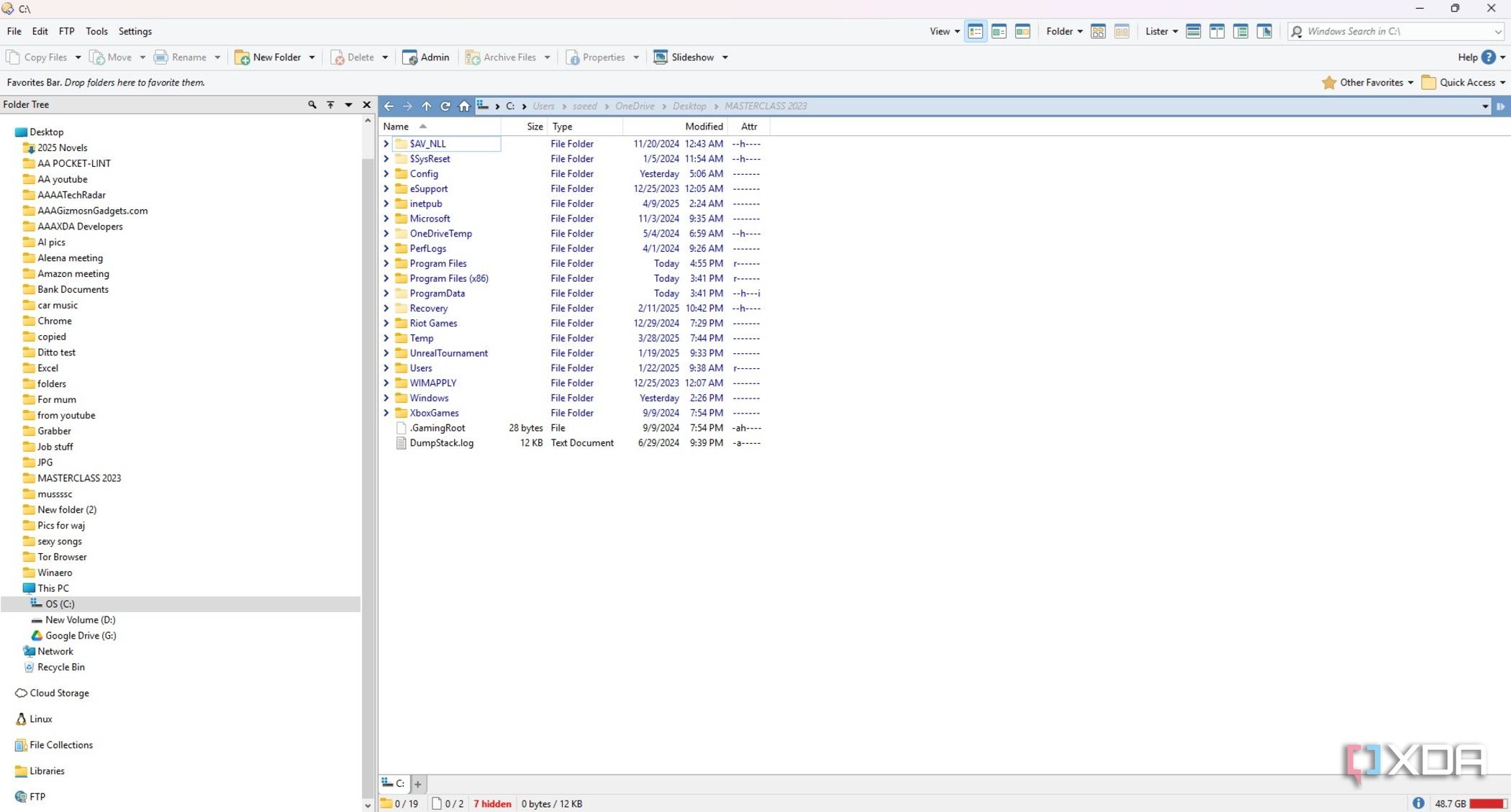This screenshot has height=812, width=1511.
Task: Toggle the first view mode button after View
Action: coord(975,31)
